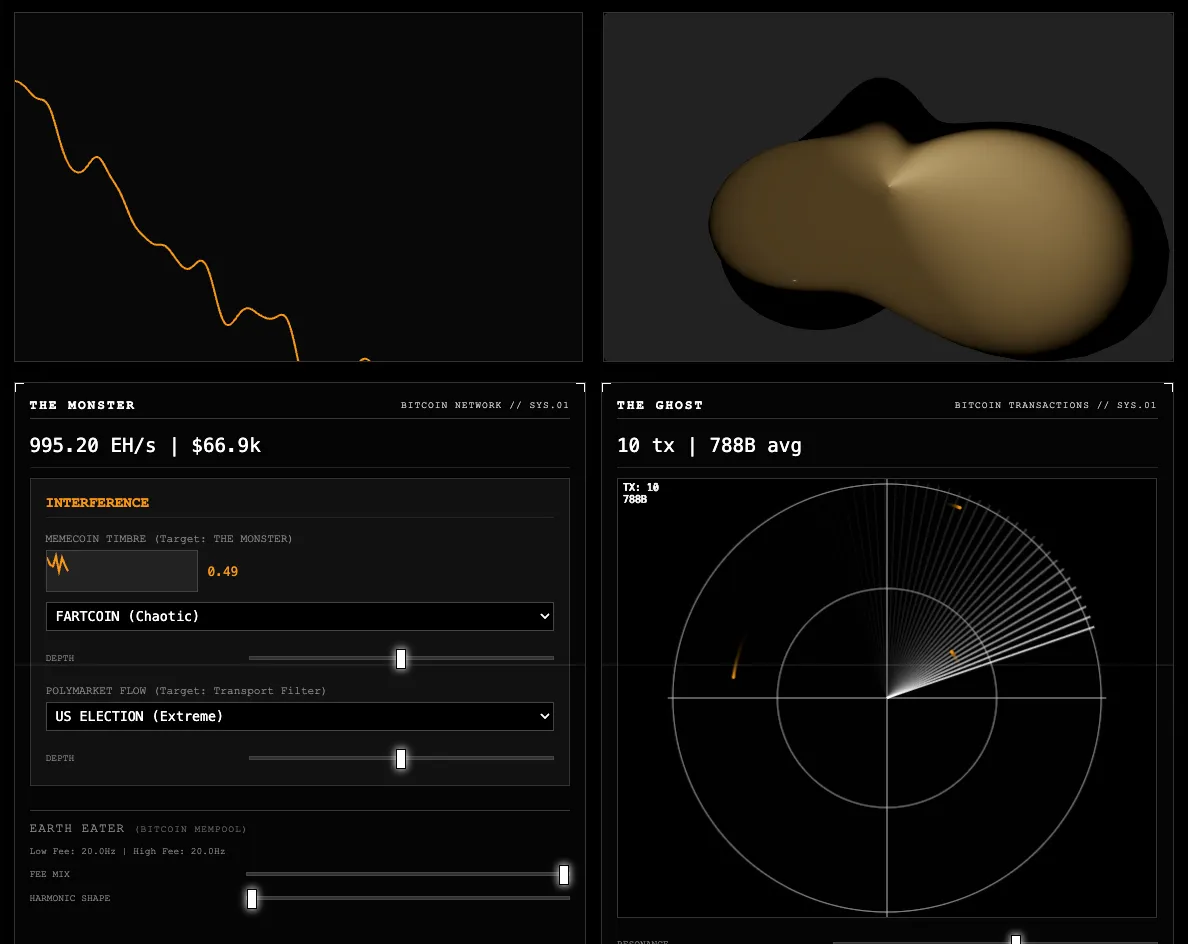Click the Resonance slider handle in The Ghost

[x=1016, y=940]
